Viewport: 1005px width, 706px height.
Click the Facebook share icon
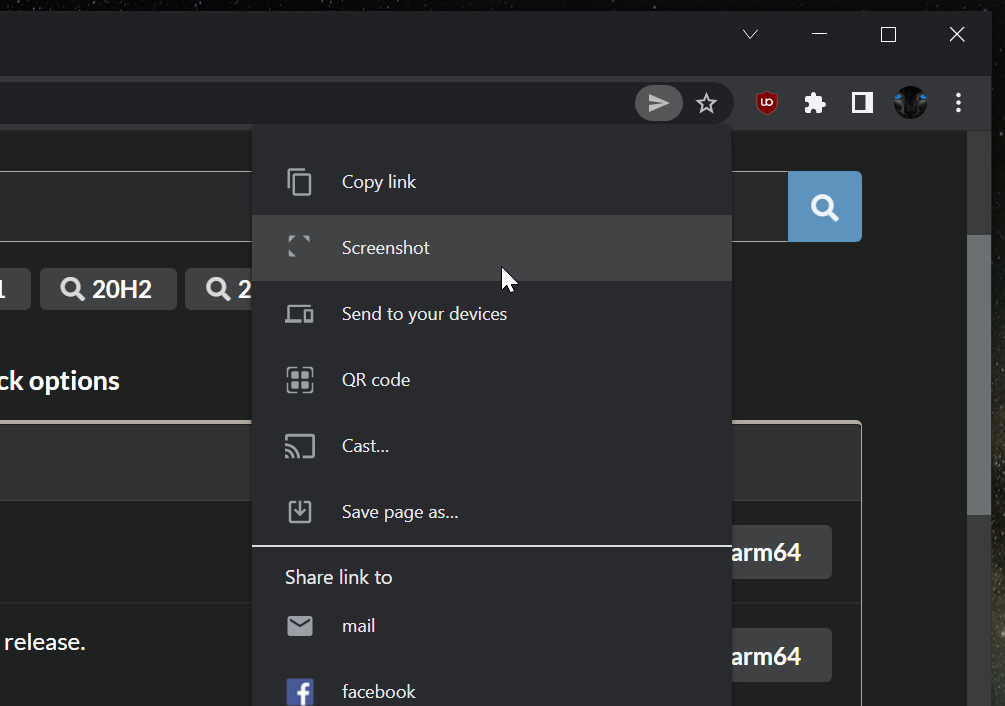tap(299, 691)
